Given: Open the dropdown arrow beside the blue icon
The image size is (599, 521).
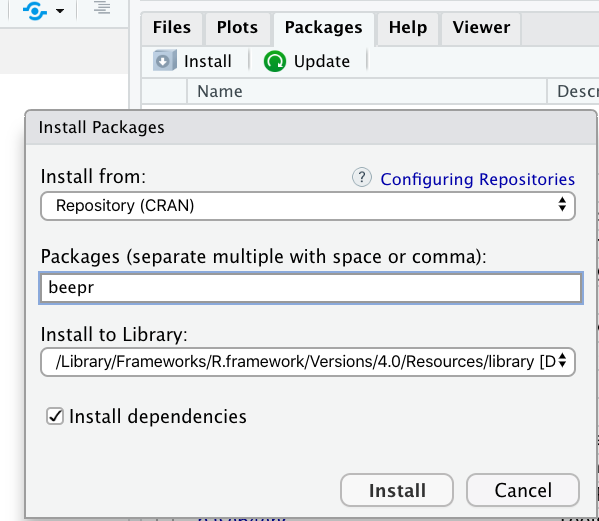Looking at the screenshot, I should [60, 11].
